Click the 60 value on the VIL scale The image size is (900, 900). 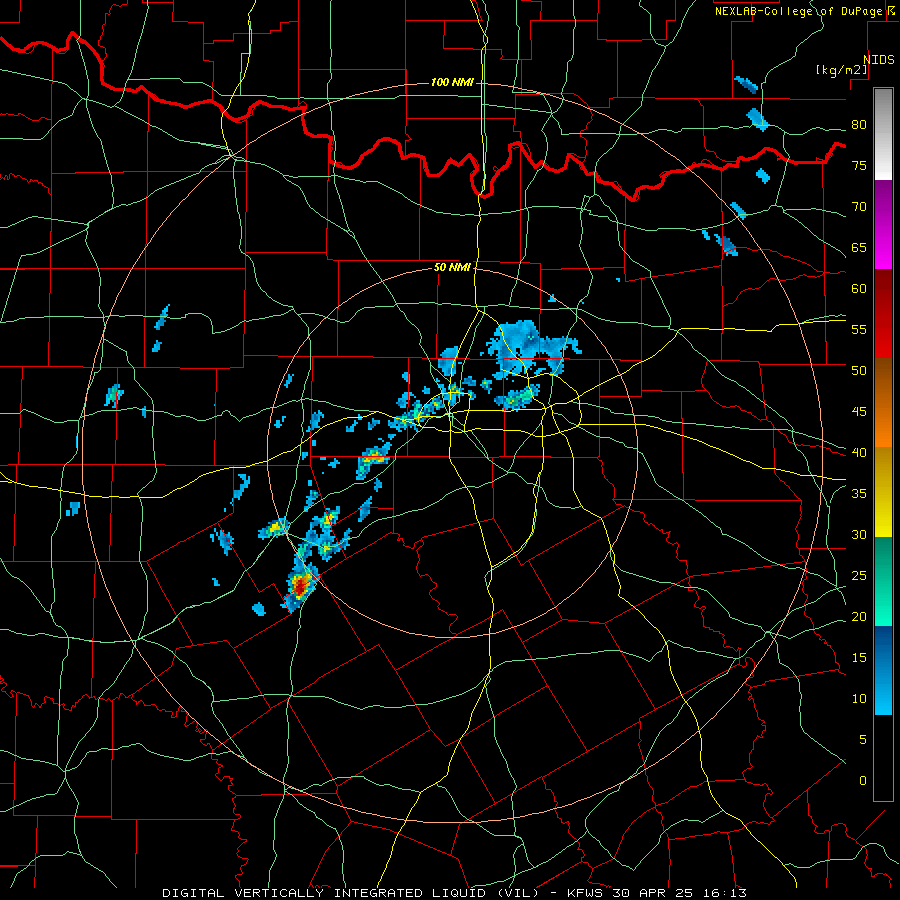(x=859, y=289)
